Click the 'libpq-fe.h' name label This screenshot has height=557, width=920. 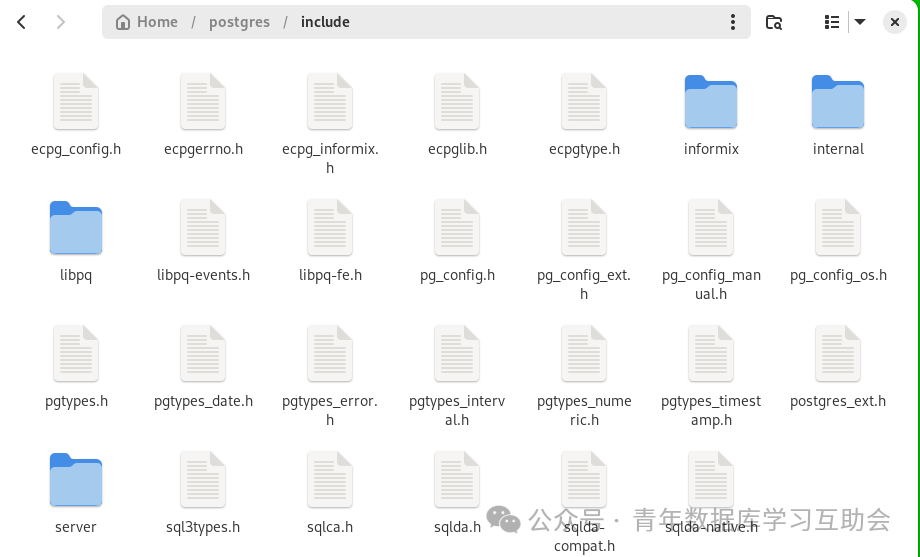(x=330, y=275)
